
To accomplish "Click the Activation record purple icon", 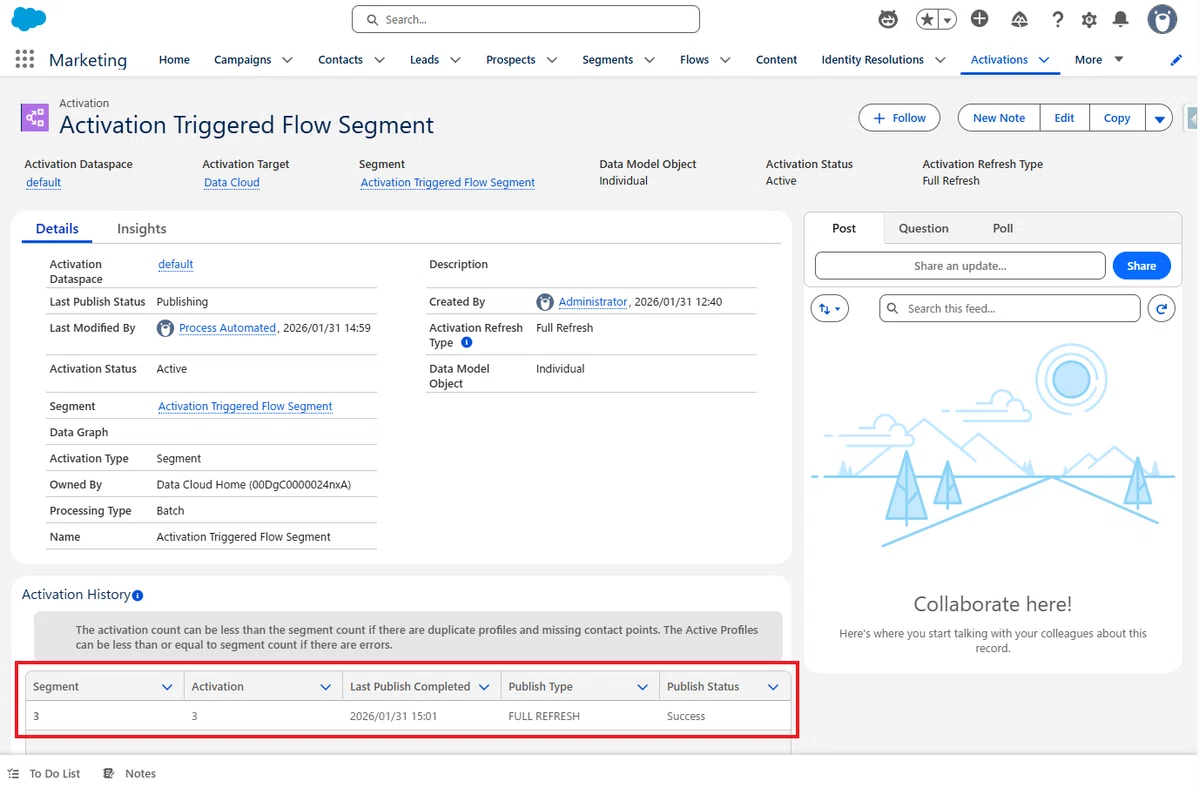I will click(35, 118).
